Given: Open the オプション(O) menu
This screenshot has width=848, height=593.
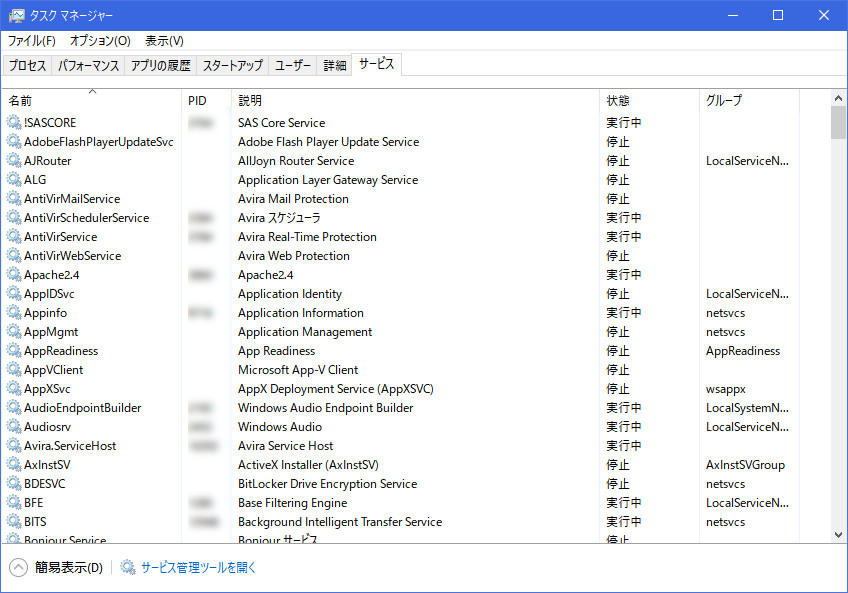Looking at the screenshot, I should 100,41.
